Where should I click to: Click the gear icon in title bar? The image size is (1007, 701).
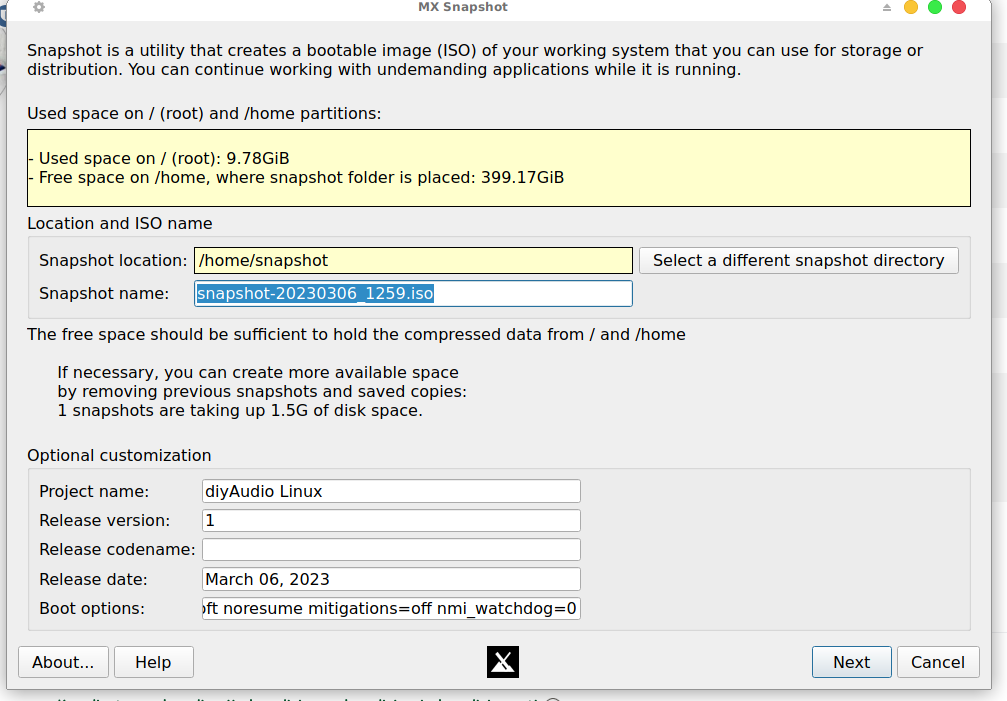(x=39, y=7)
